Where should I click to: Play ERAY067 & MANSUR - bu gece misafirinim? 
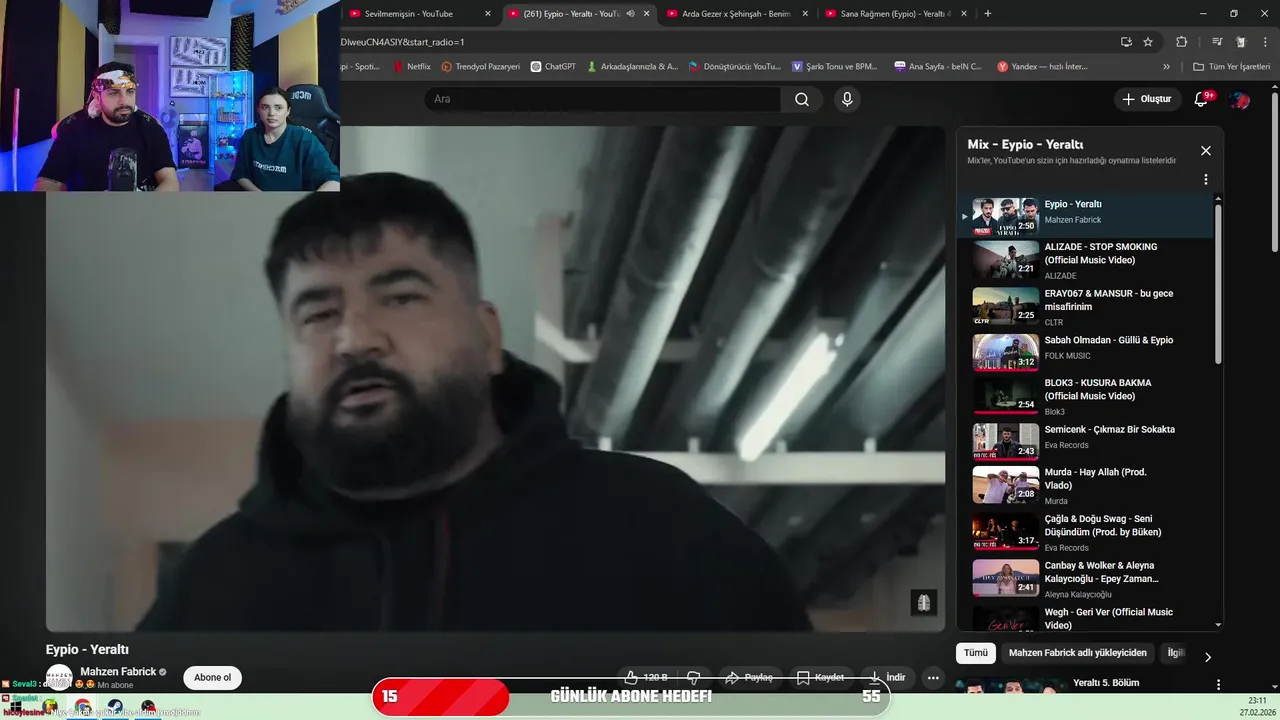click(1084, 307)
